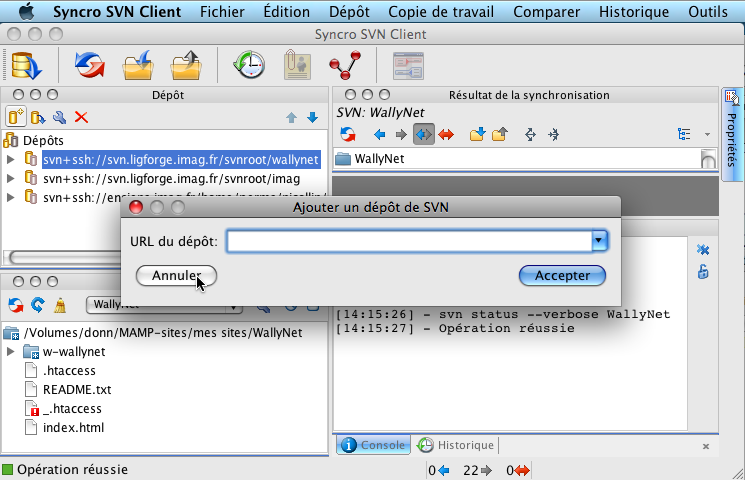The image size is (745, 480).
Task: Click the working copy cleanup broom icon
Action: coord(60,305)
